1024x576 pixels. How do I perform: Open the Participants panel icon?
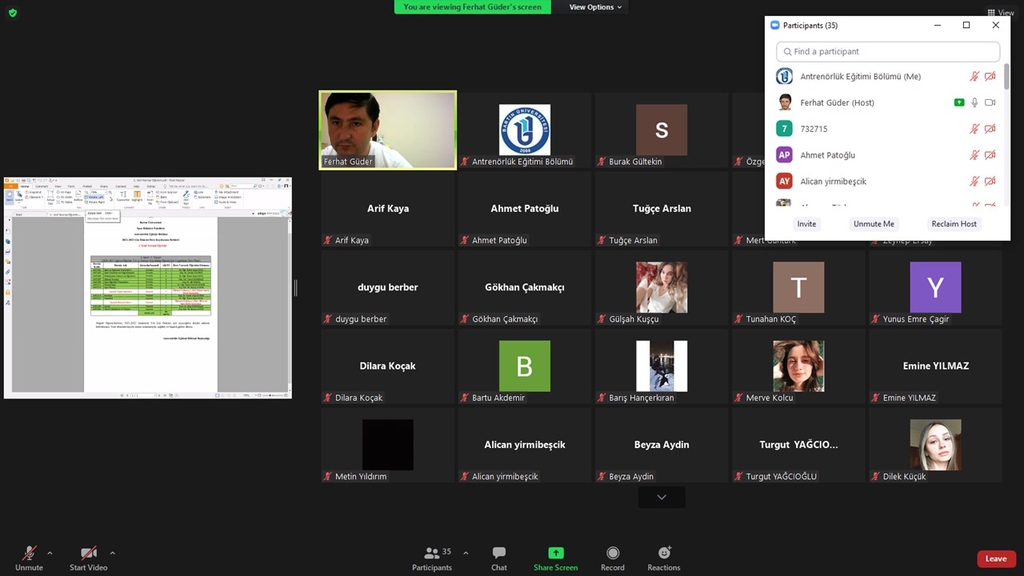[431, 553]
